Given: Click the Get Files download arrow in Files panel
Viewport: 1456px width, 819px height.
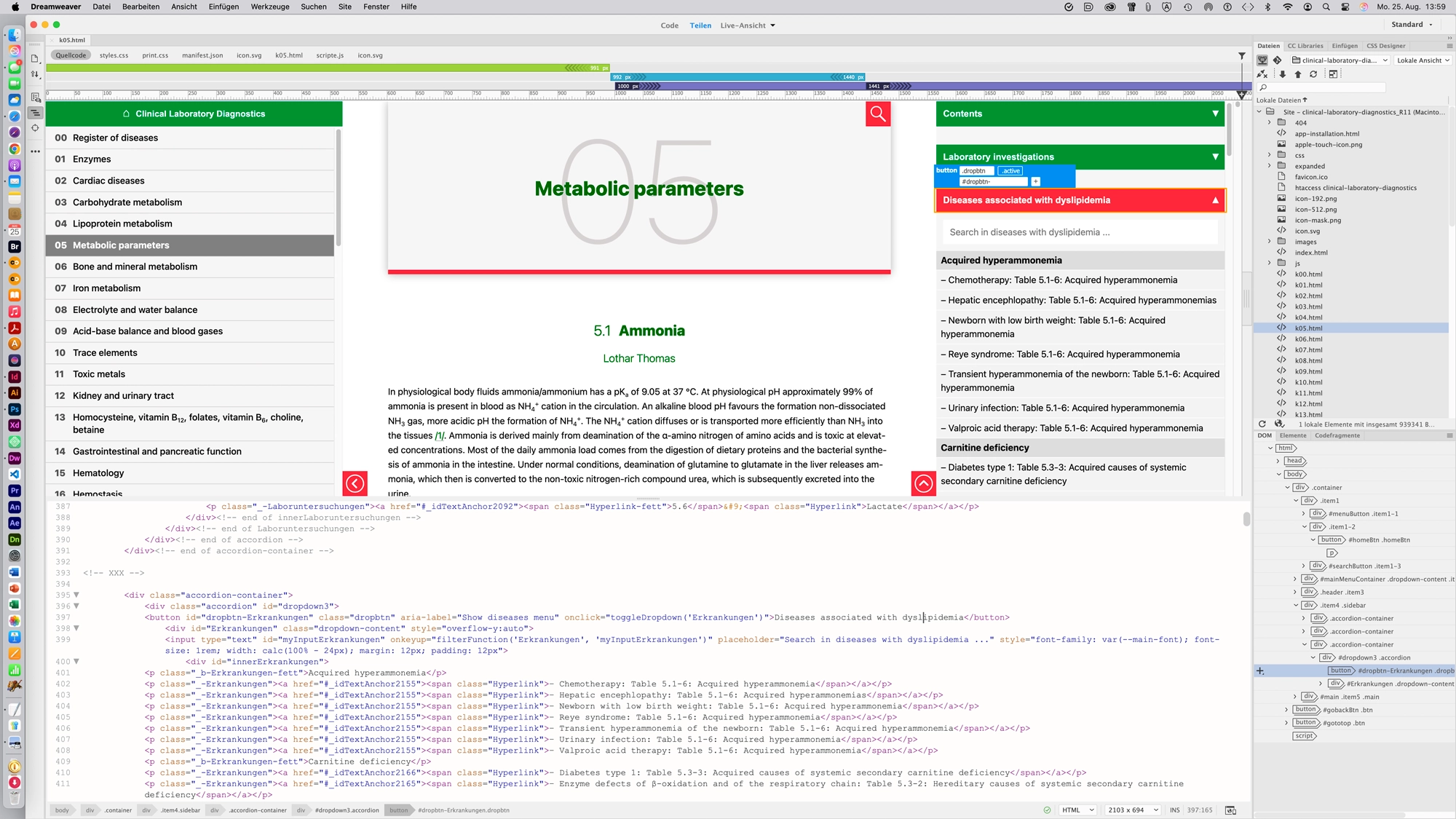Looking at the screenshot, I should click(1283, 74).
